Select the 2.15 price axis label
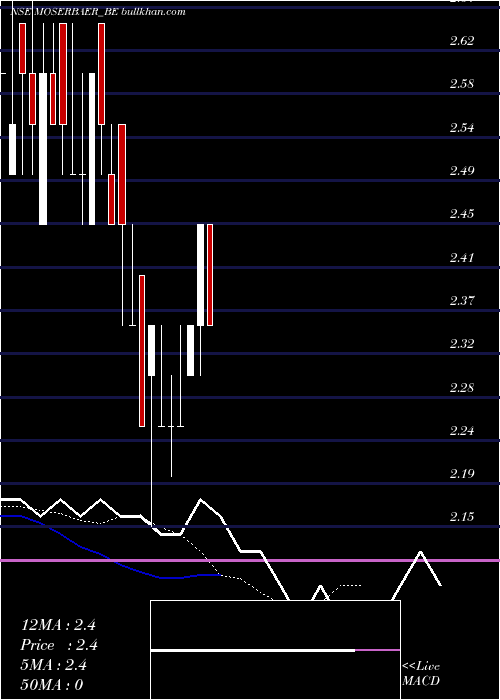The height and width of the screenshot is (700, 500). 462,517
